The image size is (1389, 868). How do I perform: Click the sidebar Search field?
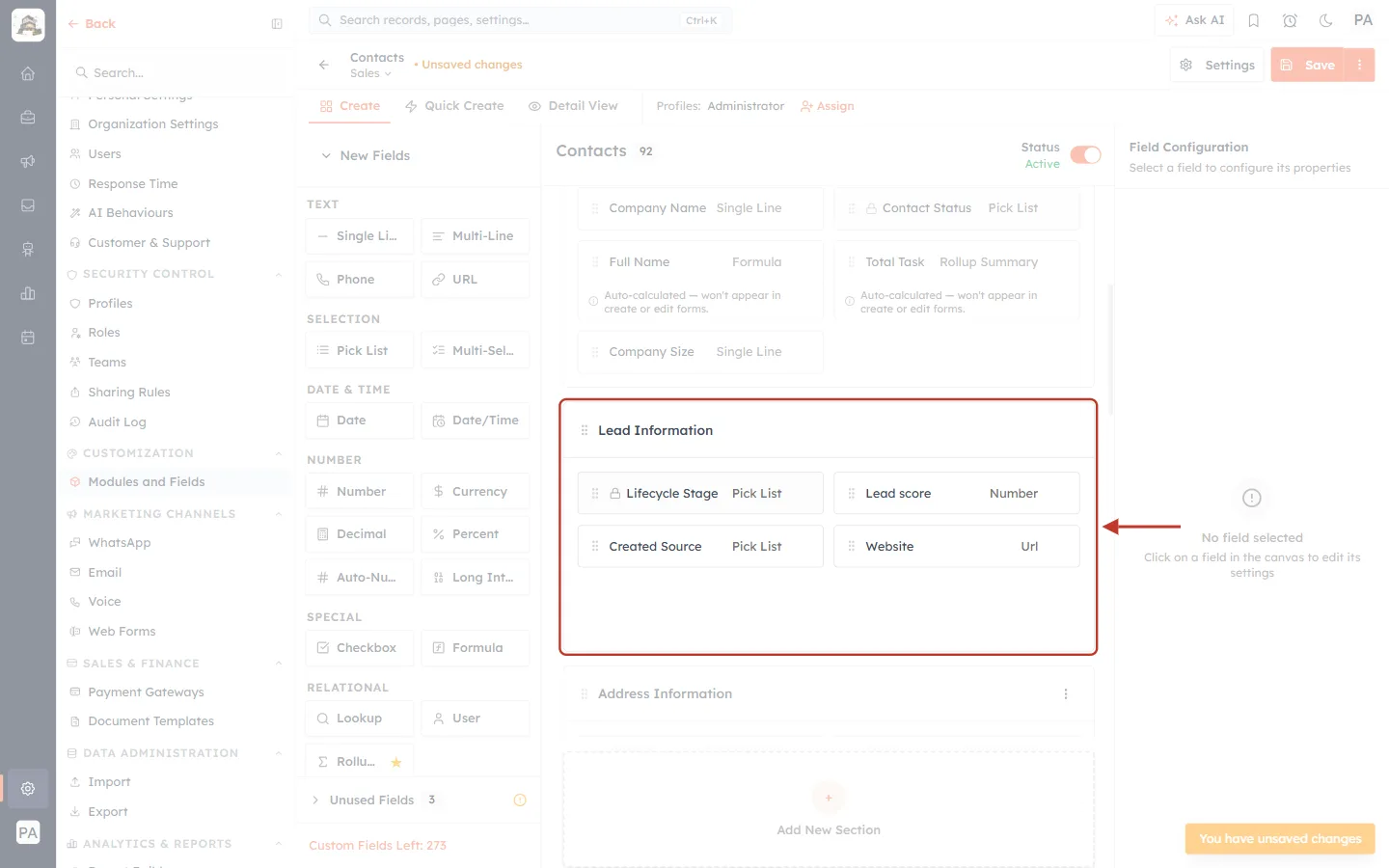(179, 72)
